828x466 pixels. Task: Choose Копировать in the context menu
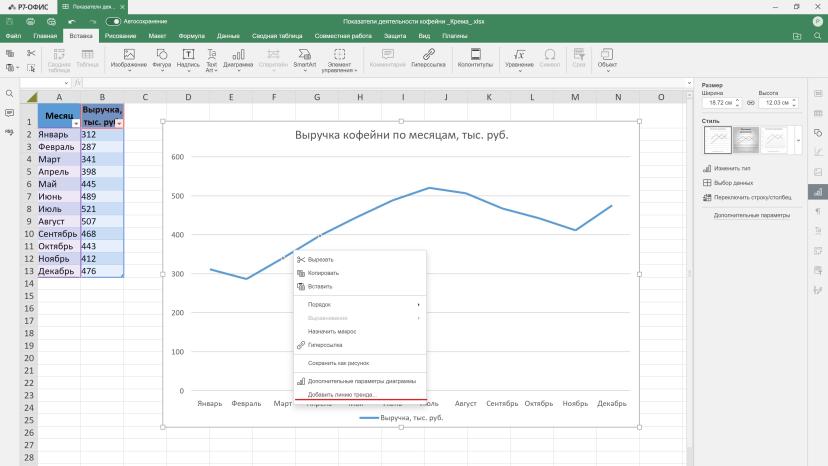(x=359, y=273)
